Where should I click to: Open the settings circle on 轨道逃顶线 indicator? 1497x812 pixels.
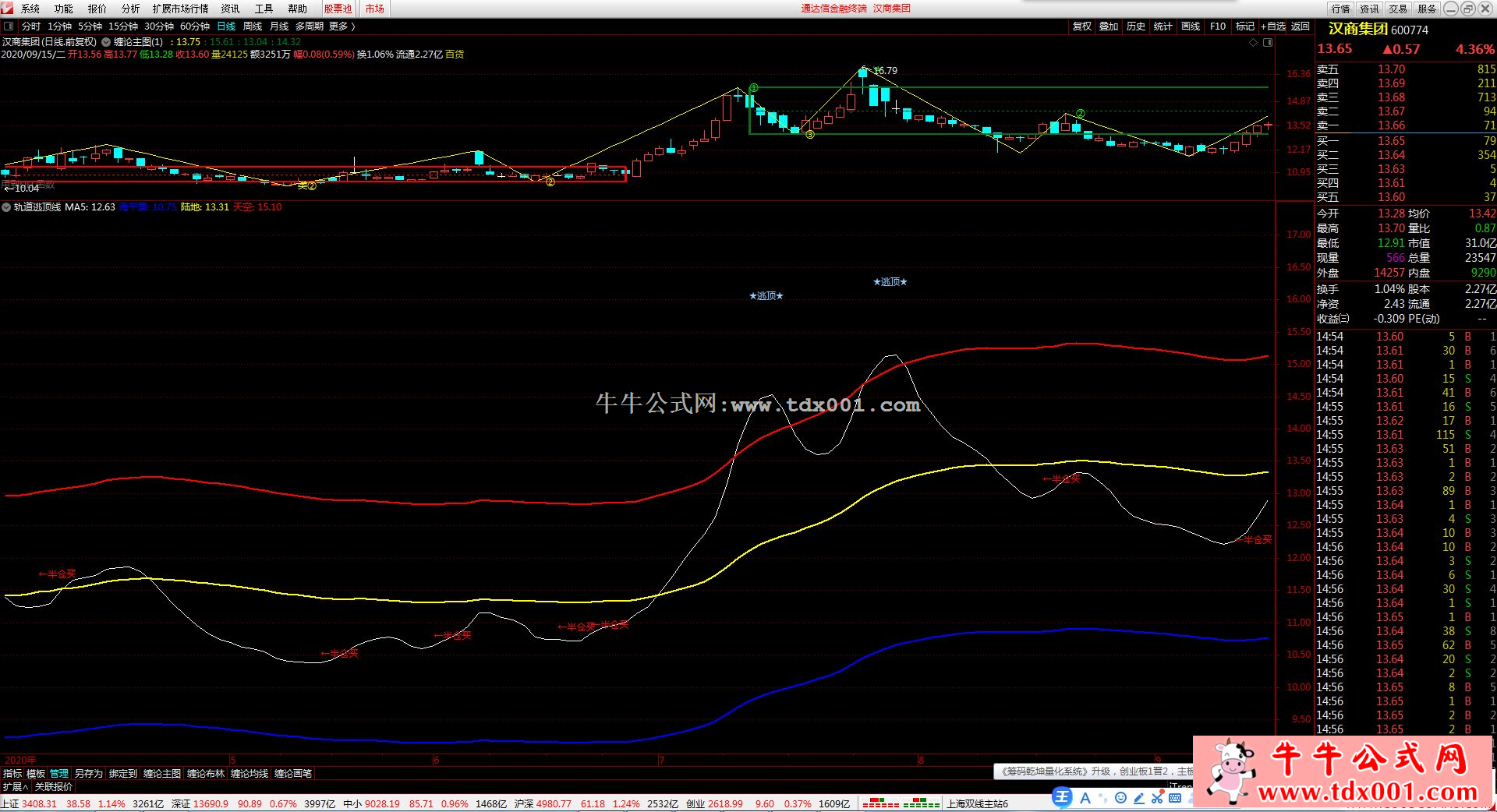[6, 207]
